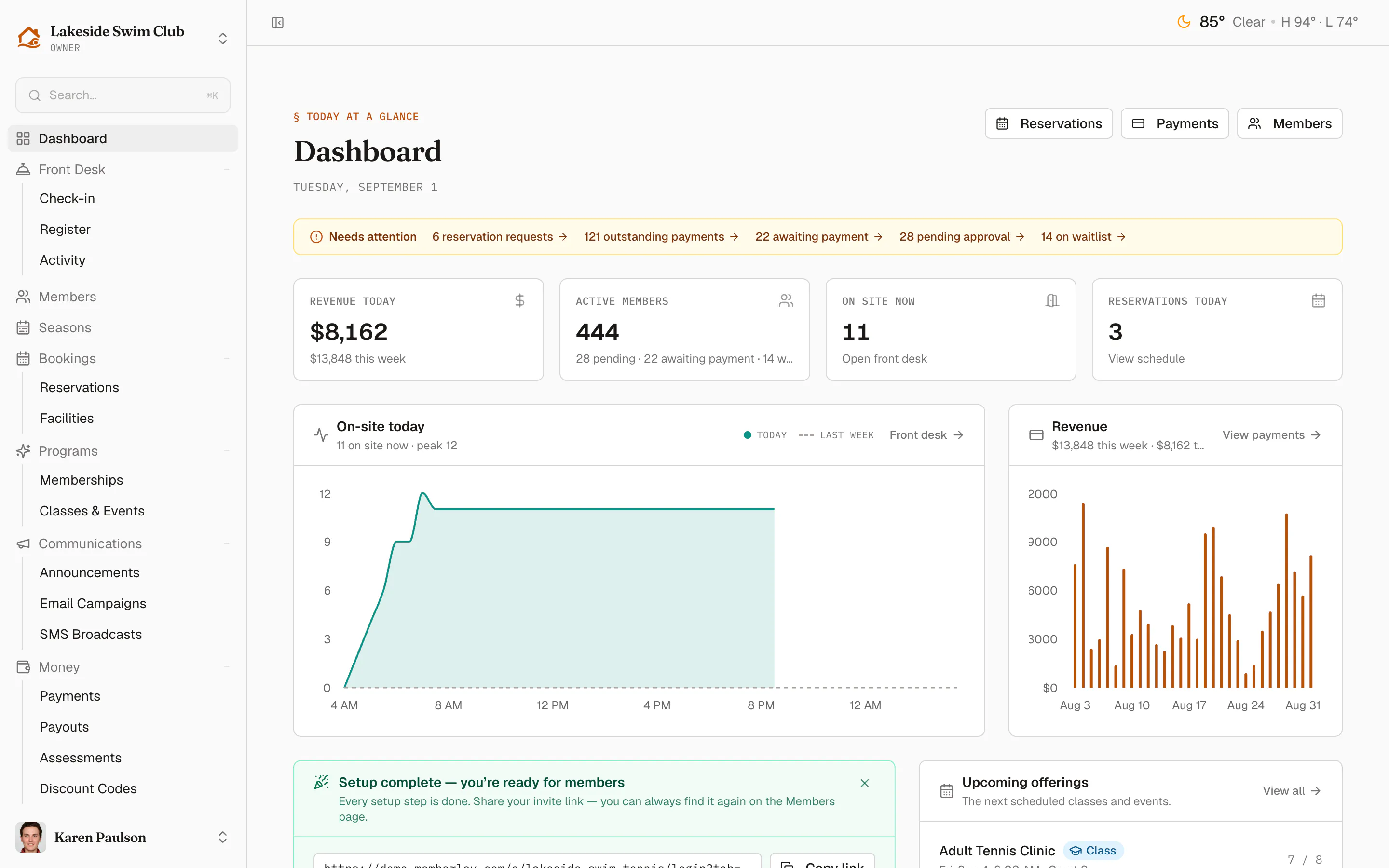Click the setup complete party icon
Viewport: 1389px width, 868px height.
pyautogui.click(x=321, y=782)
